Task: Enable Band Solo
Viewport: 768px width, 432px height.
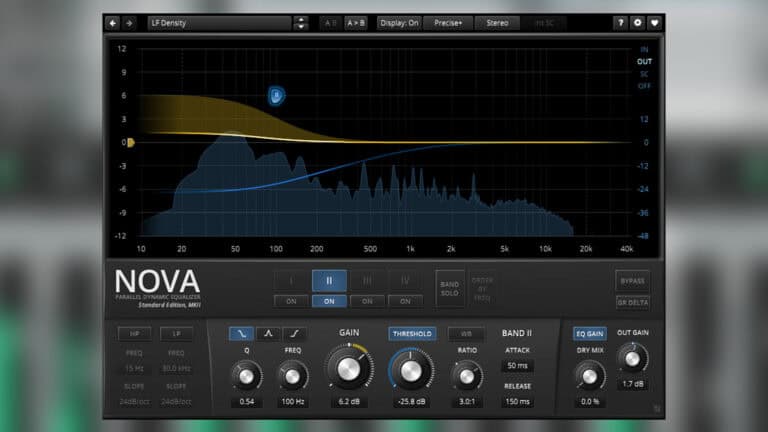Action: [450, 288]
